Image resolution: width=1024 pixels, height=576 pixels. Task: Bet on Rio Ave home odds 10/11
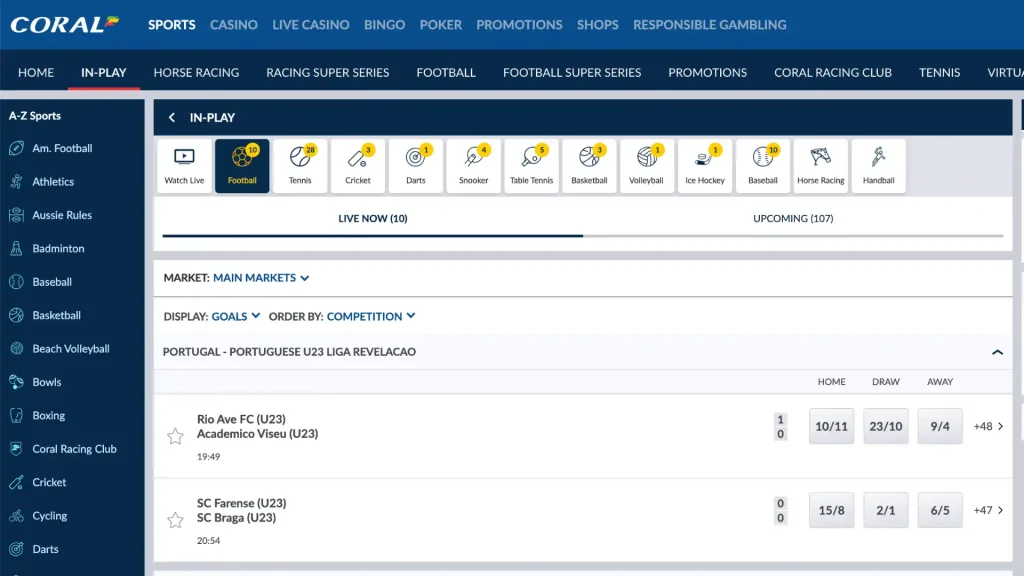tap(831, 426)
